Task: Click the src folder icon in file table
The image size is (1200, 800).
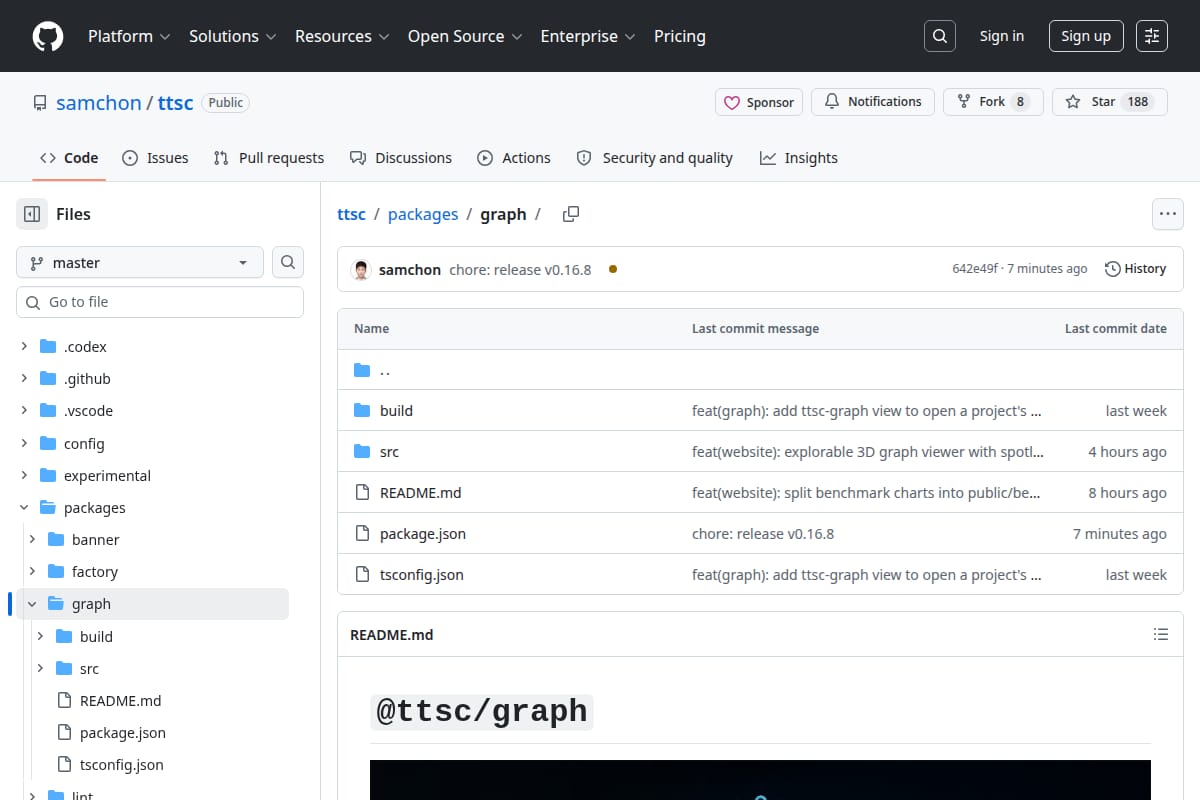Action: coord(362,451)
